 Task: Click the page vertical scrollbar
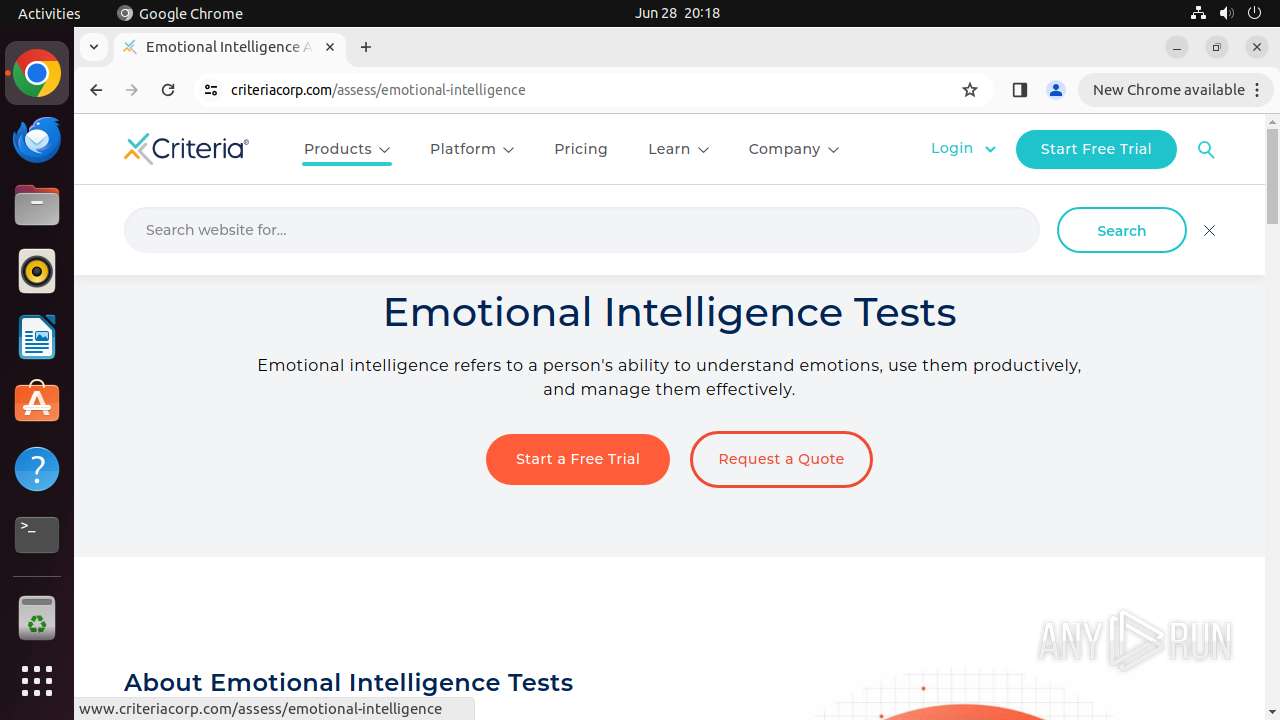(x=1272, y=176)
